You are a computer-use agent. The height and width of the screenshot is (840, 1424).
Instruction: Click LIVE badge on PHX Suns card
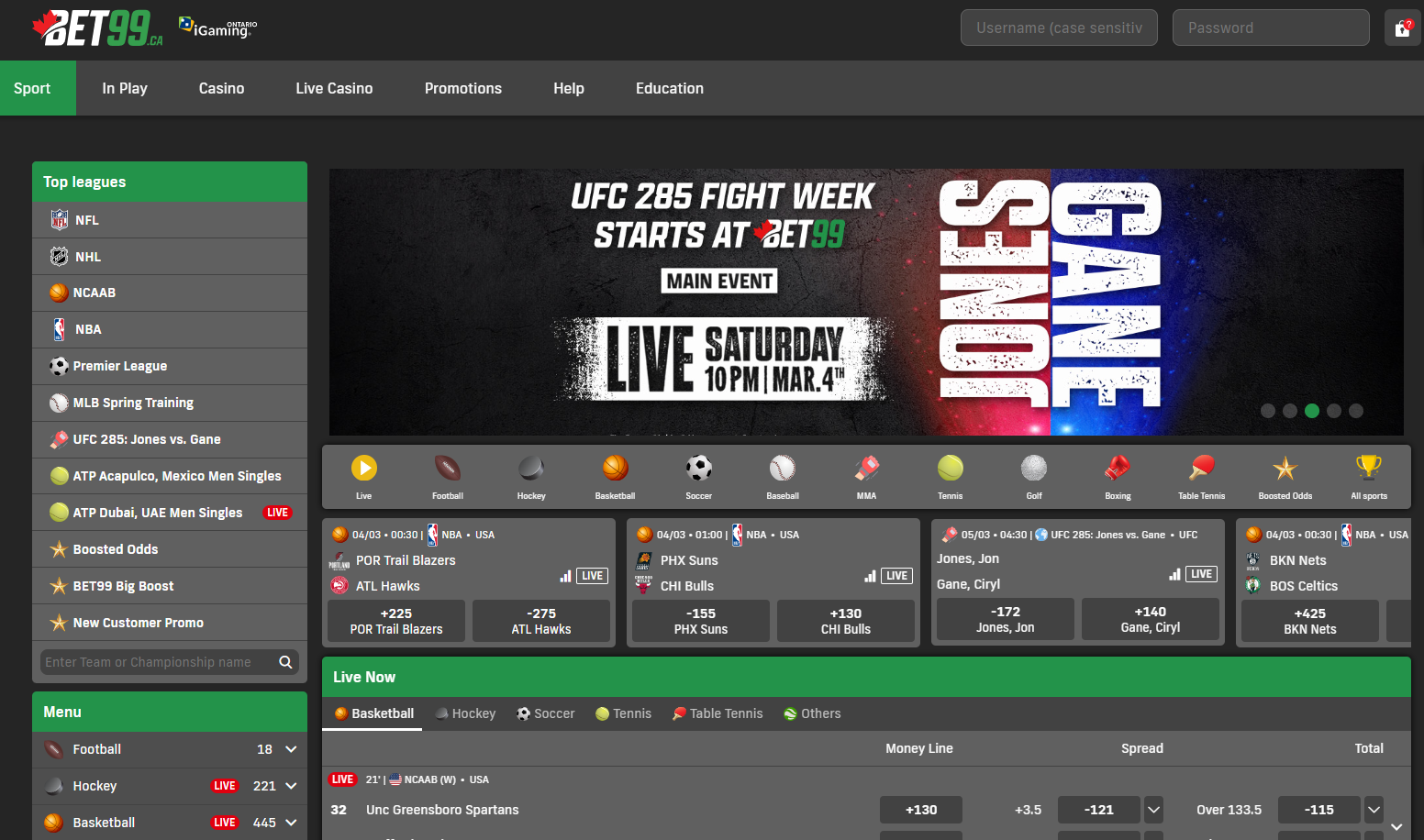(x=897, y=576)
